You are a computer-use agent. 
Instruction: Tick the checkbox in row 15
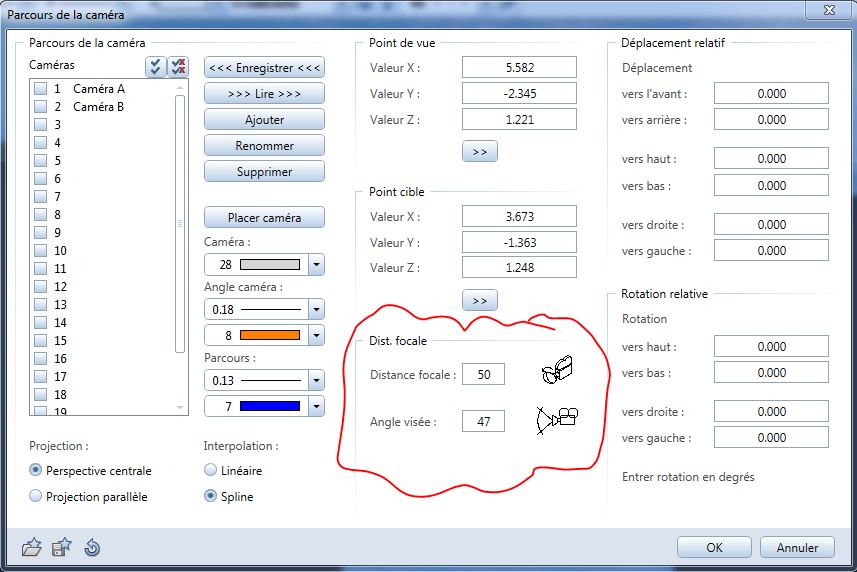pos(40,340)
